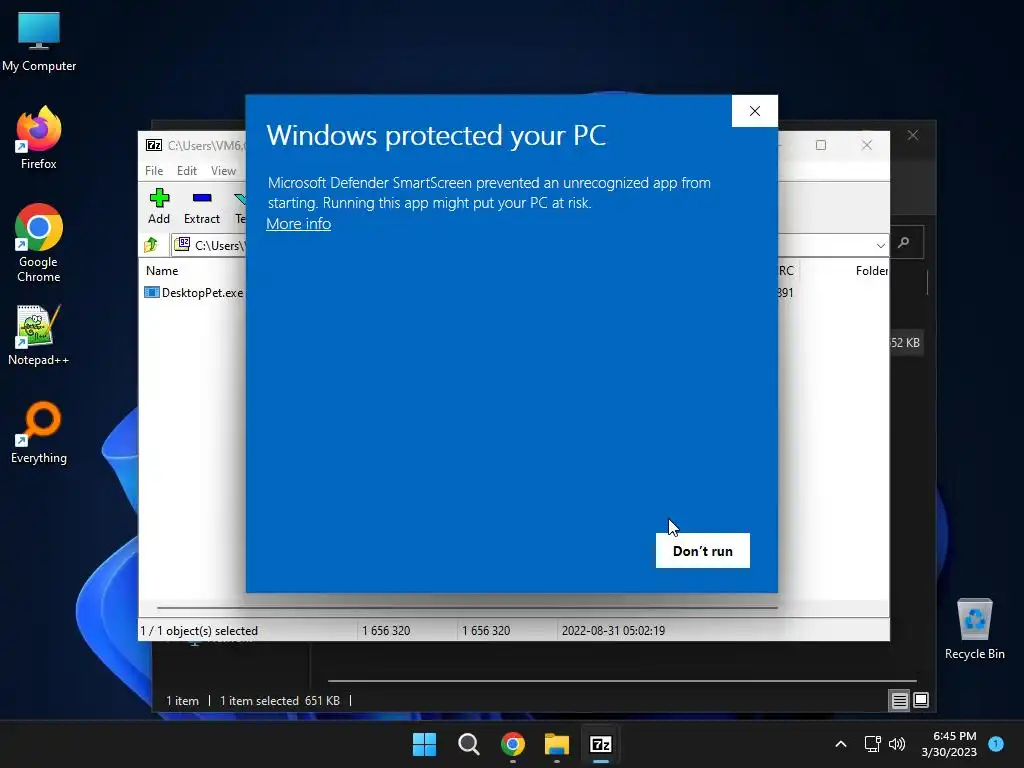Open the File menu in 7-Zip
The width and height of the screenshot is (1024, 768).
(154, 170)
